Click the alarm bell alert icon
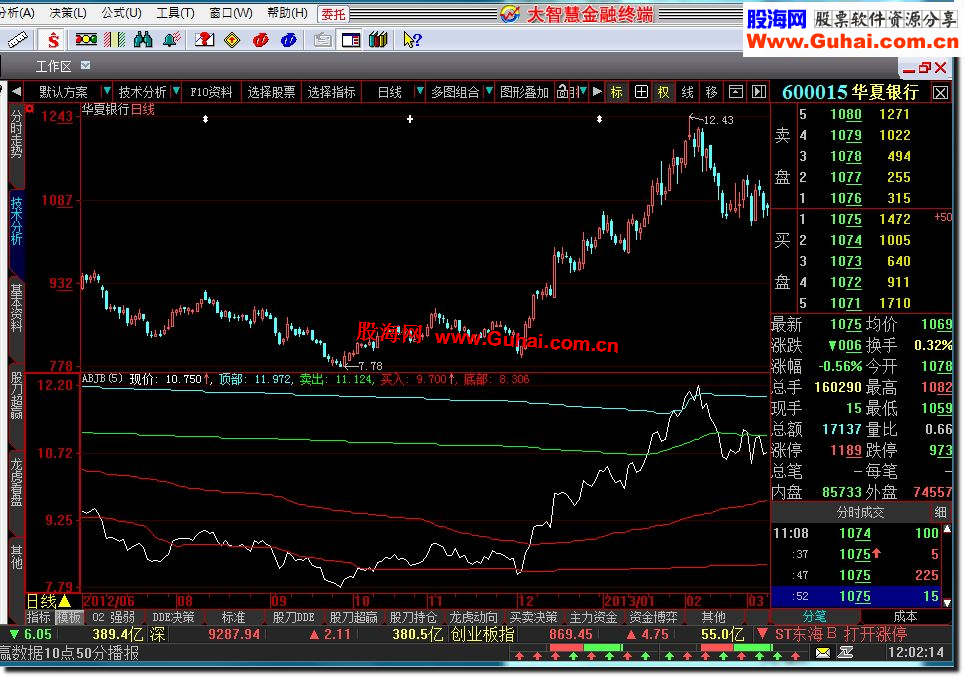Screen dimensions: 965x677 172,40
